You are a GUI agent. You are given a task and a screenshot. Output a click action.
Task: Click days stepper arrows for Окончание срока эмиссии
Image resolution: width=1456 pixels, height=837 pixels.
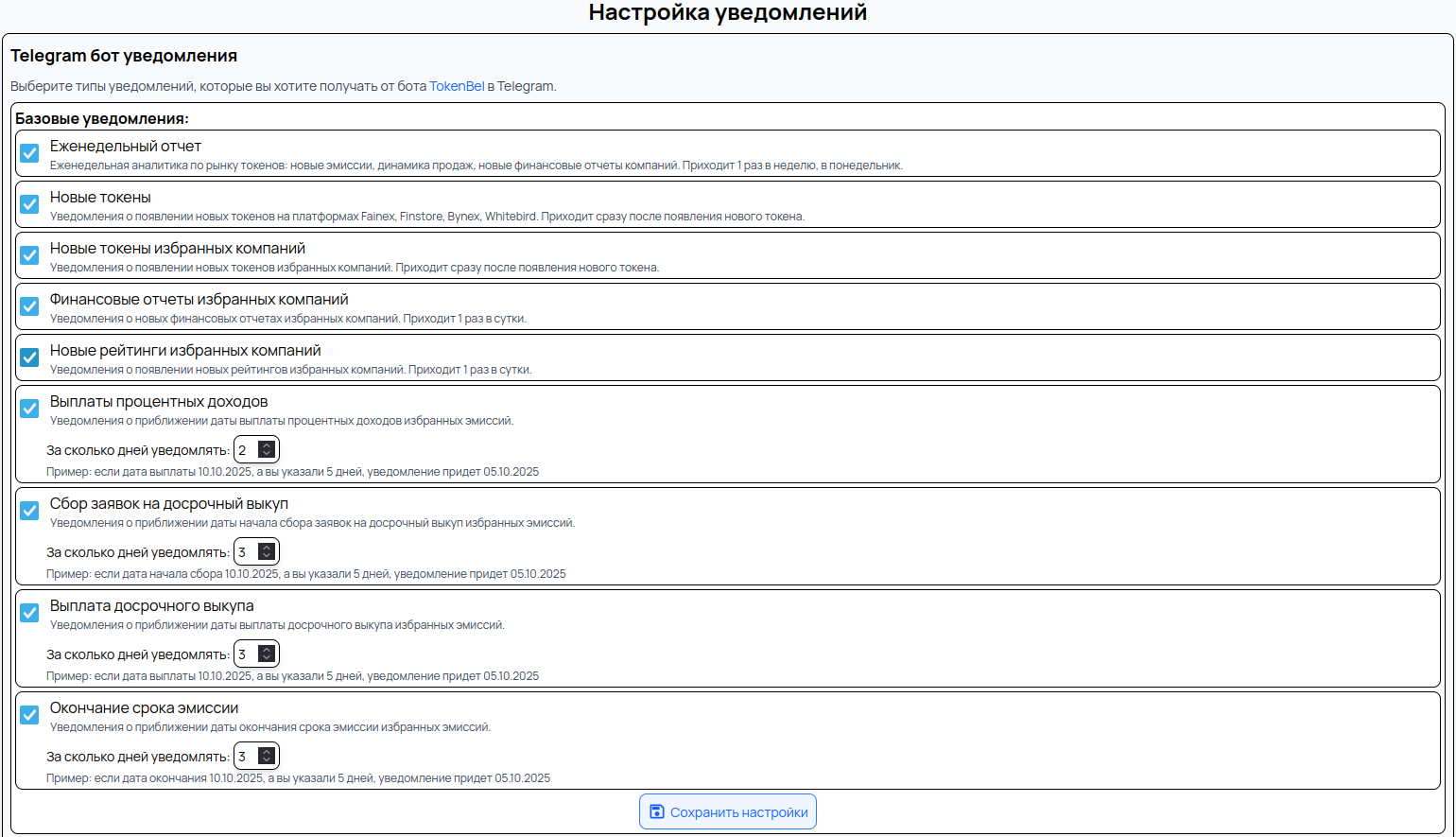[x=267, y=757]
